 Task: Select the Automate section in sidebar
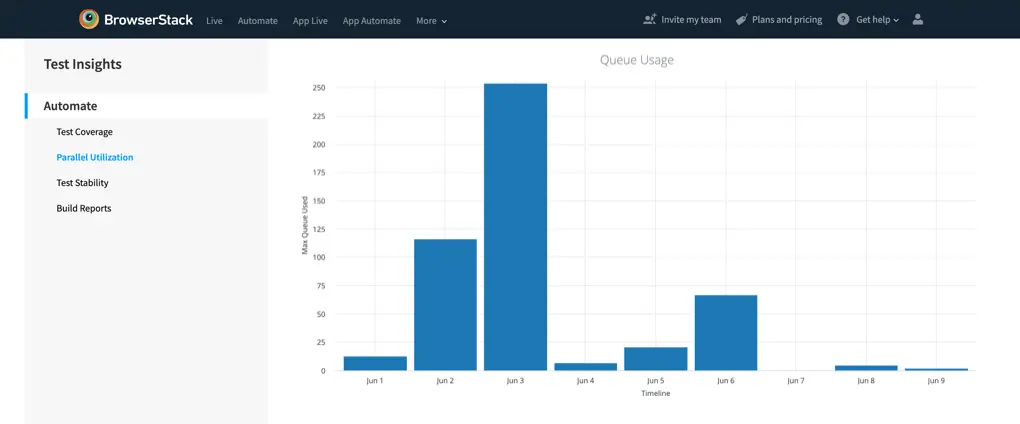[70, 106]
